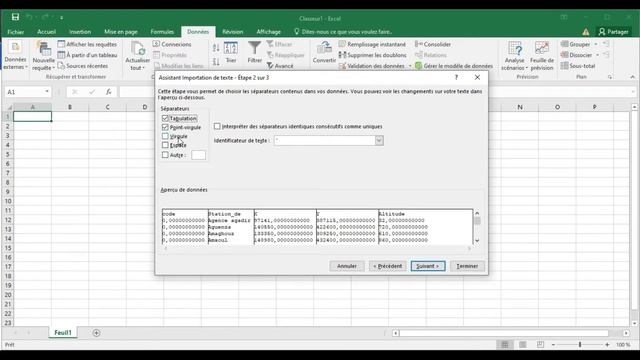The height and width of the screenshot is (360, 640).
Task: Click Dites-nous ce que vous voulez faire
Action: point(343,31)
